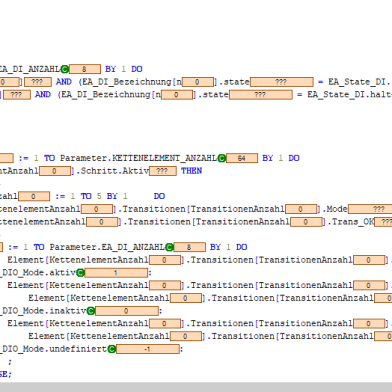
Task: Click the value 8 box after Parameter.EA_DI_ANZAHL
Action: [189, 247]
